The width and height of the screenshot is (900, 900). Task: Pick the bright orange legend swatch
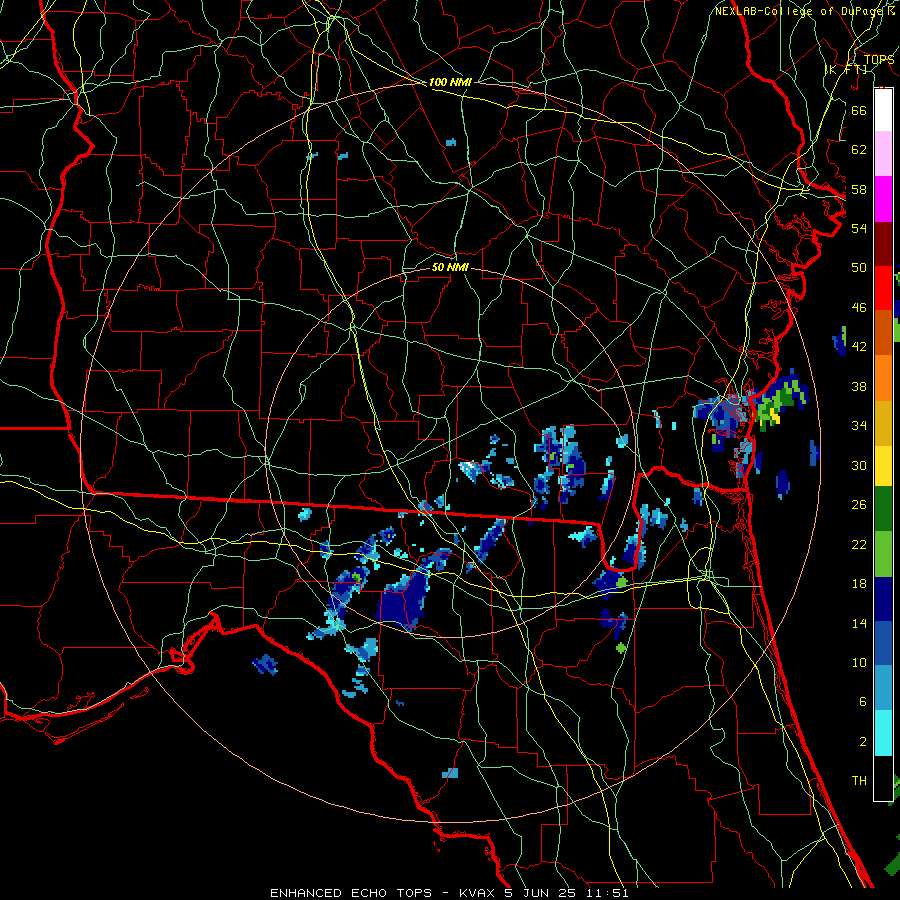(883, 377)
